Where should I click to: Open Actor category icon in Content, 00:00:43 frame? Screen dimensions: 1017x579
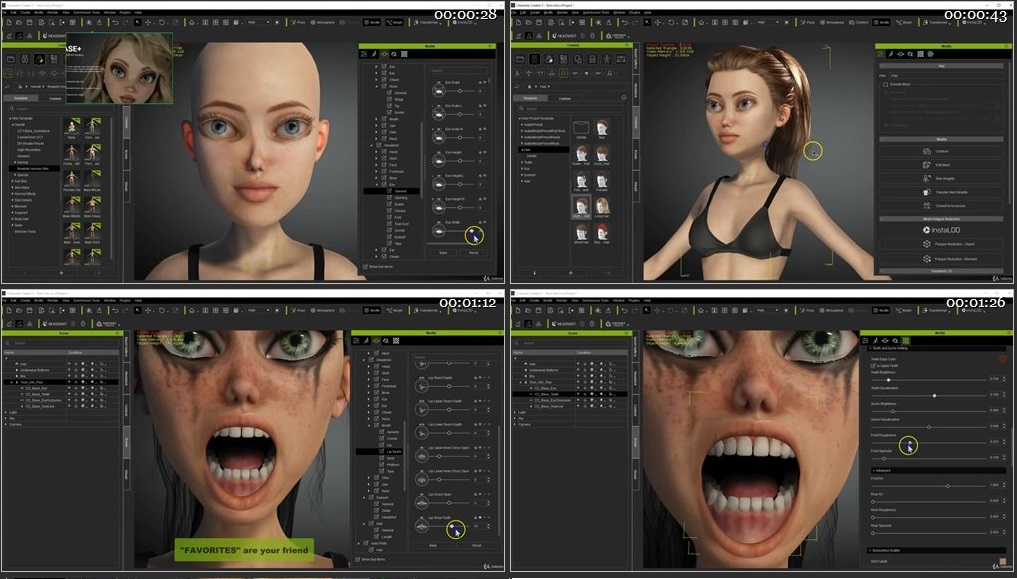click(534, 59)
